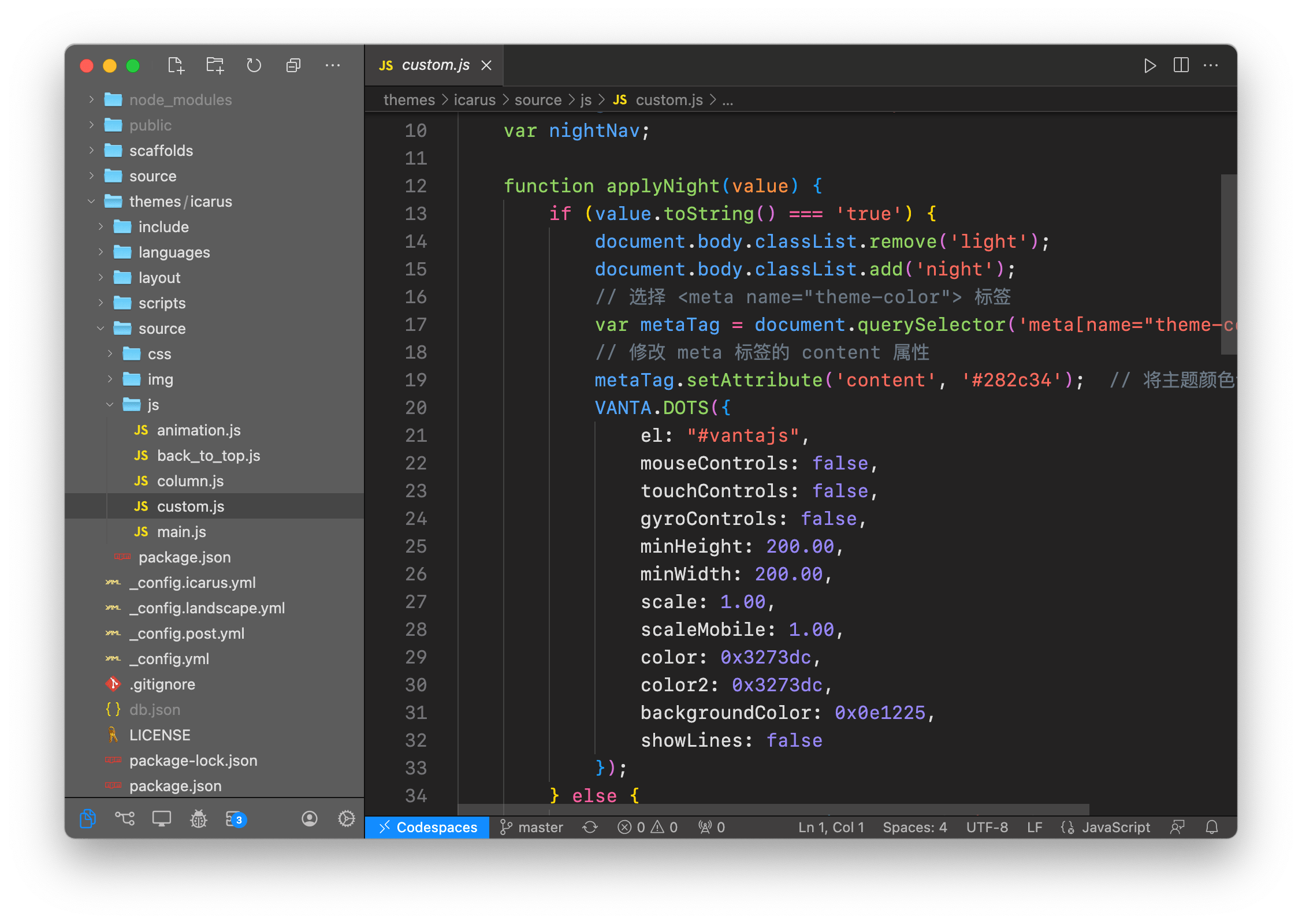Open the .gitignore file
Viewport: 1302px width, 924px height.
pyautogui.click(x=214, y=684)
